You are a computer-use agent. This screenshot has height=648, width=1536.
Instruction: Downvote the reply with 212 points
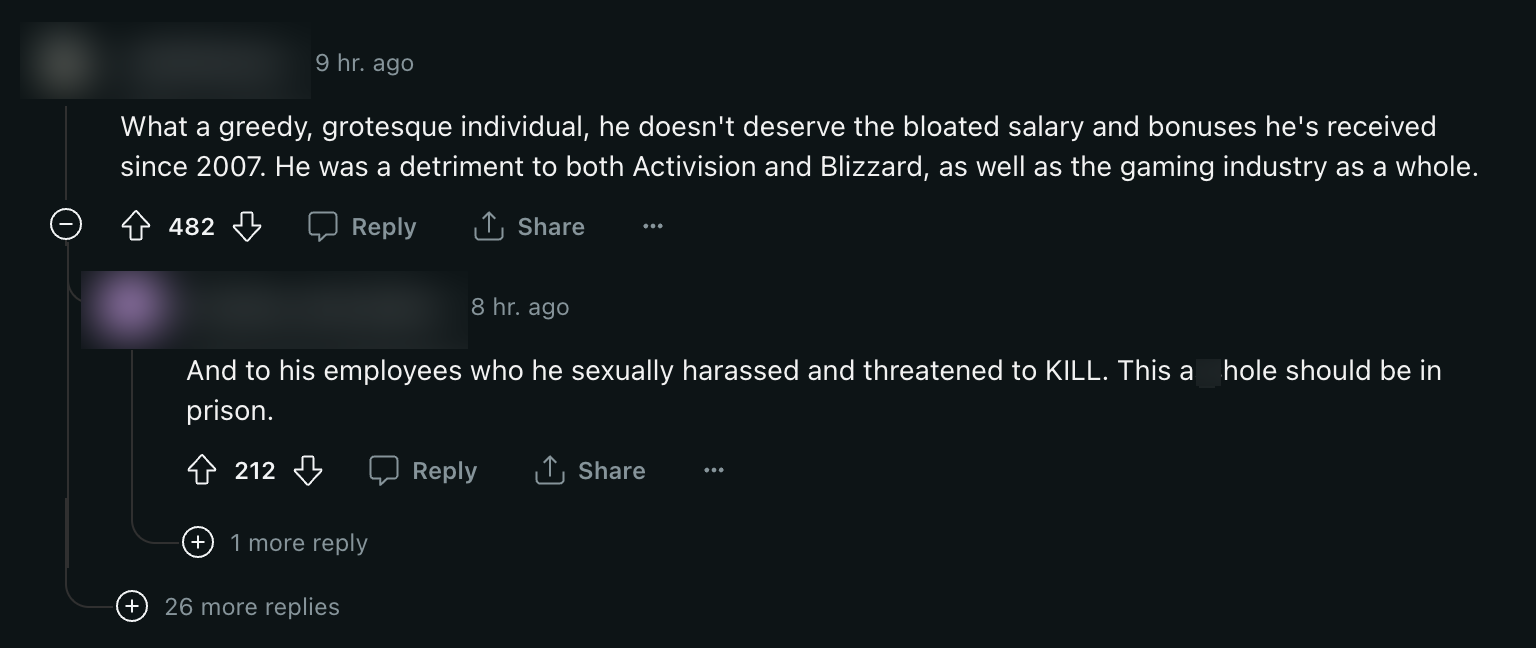[x=308, y=471]
